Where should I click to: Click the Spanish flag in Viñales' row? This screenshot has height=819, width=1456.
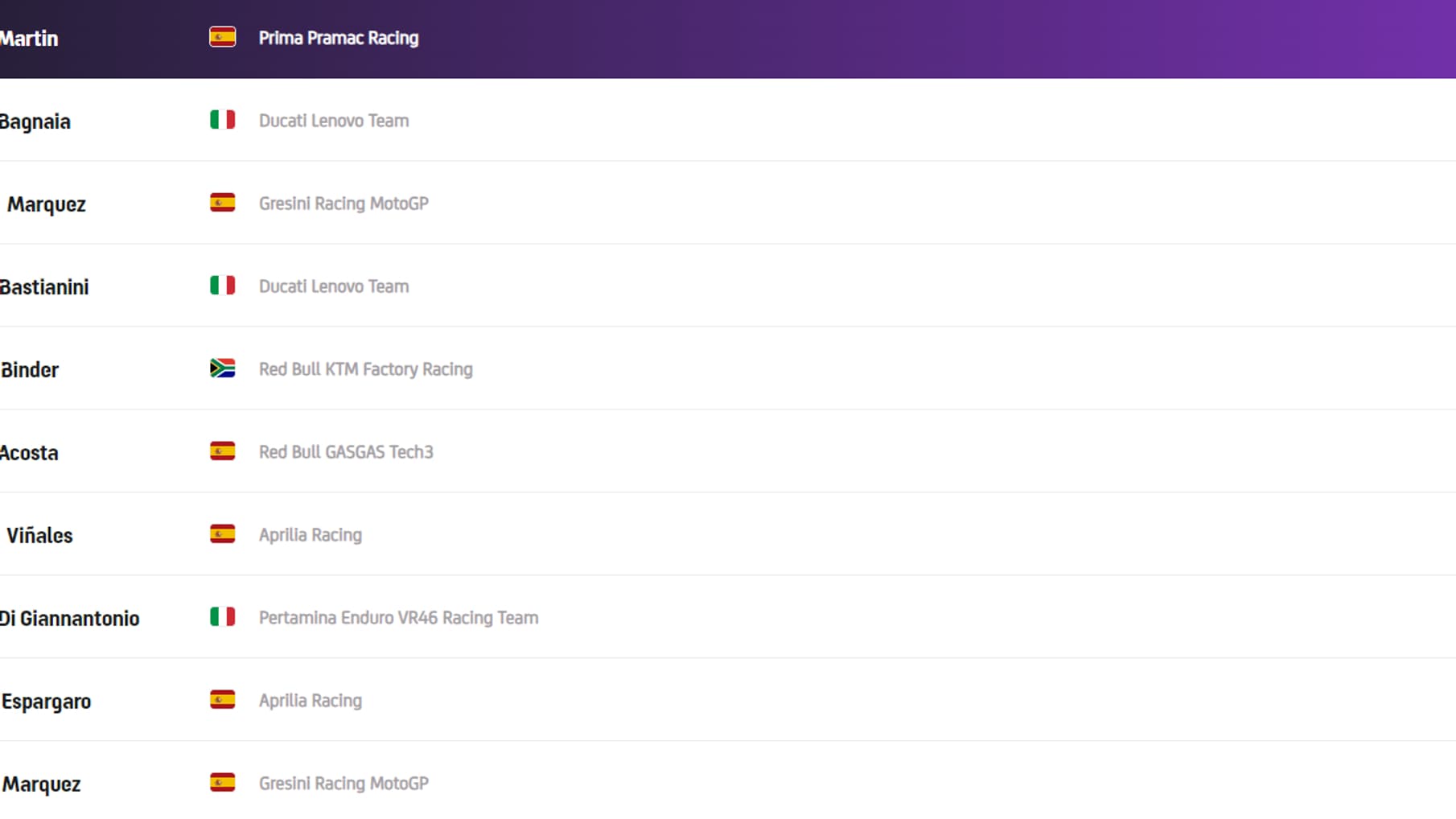tap(222, 534)
